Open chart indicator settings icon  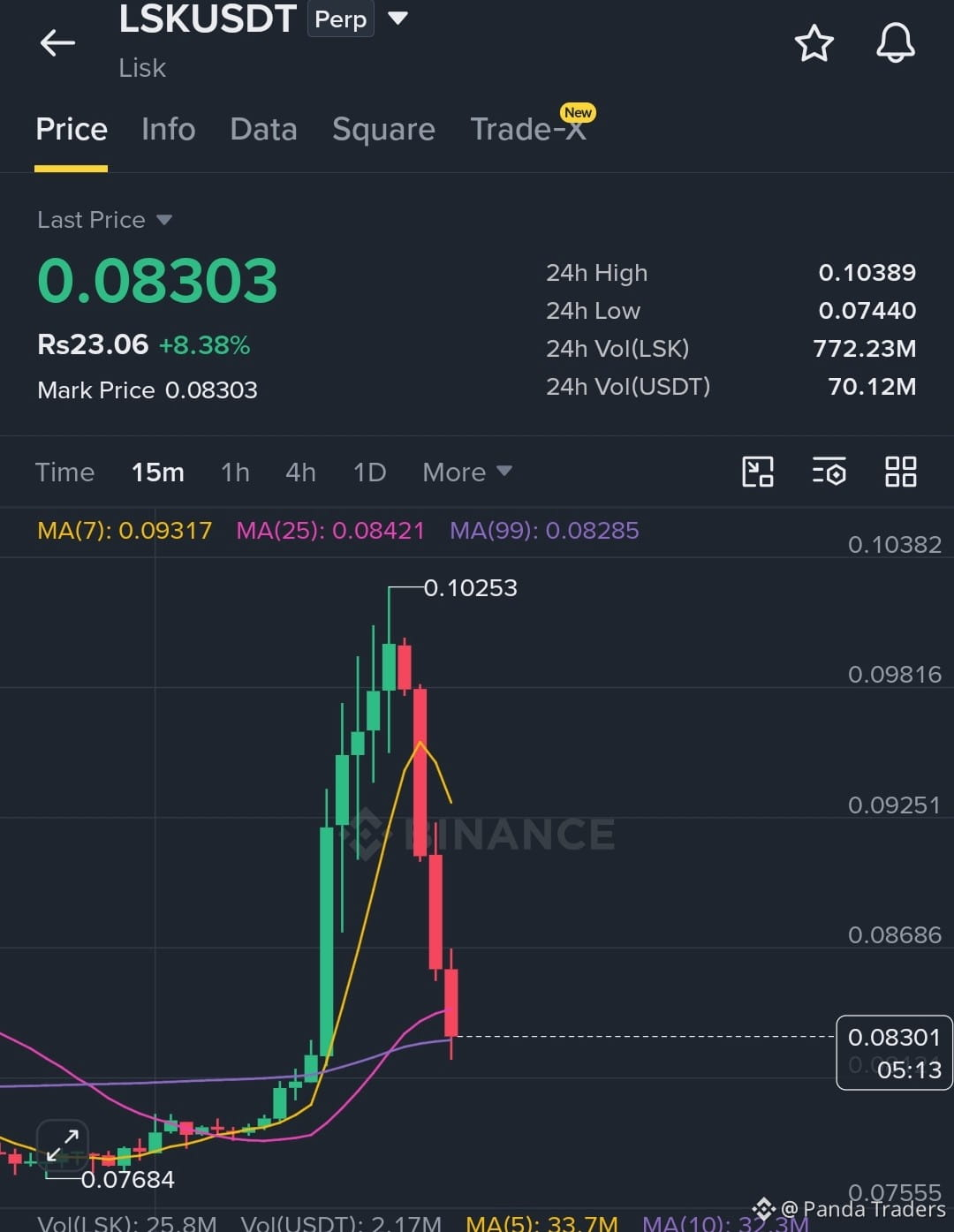pos(829,472)
